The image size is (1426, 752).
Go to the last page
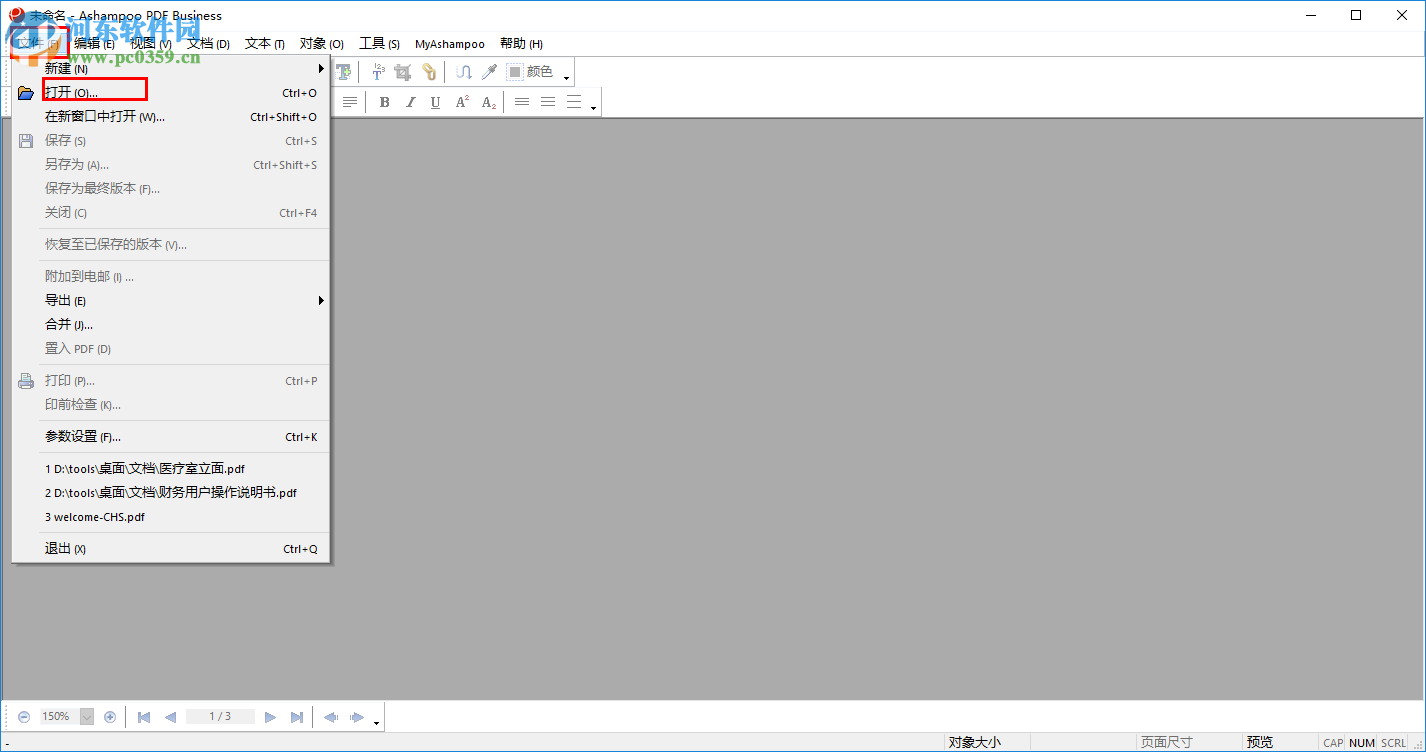click(297, 717)
